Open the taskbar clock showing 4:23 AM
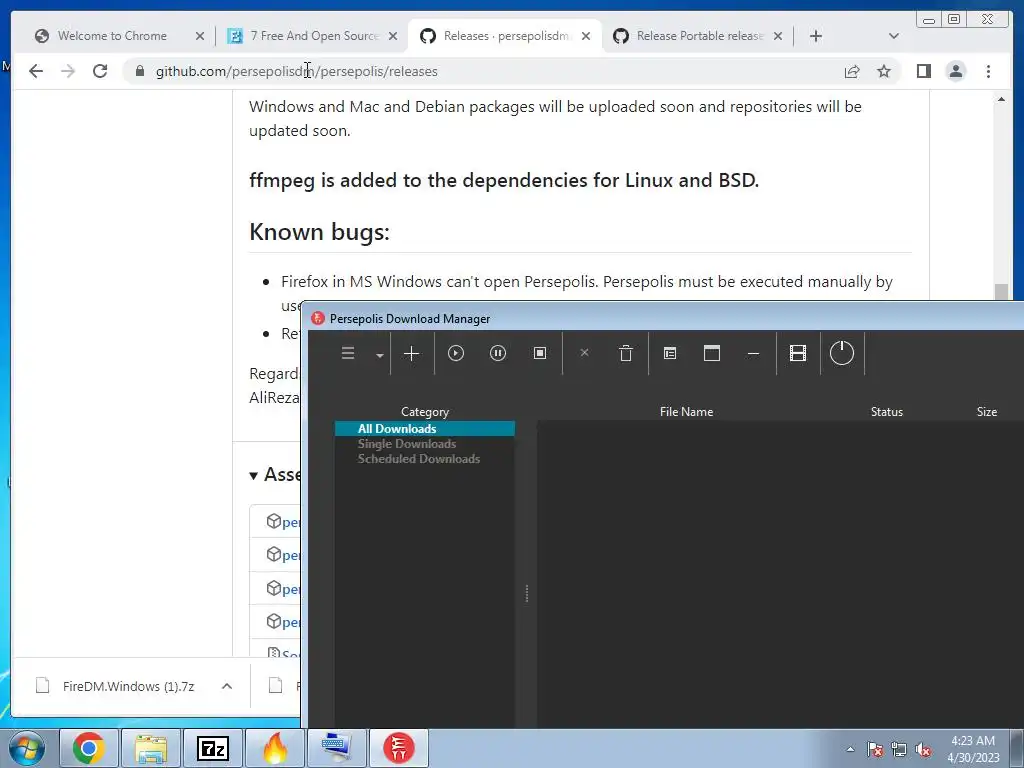This screenshot has width=1024, height=768. pos(973,749)
